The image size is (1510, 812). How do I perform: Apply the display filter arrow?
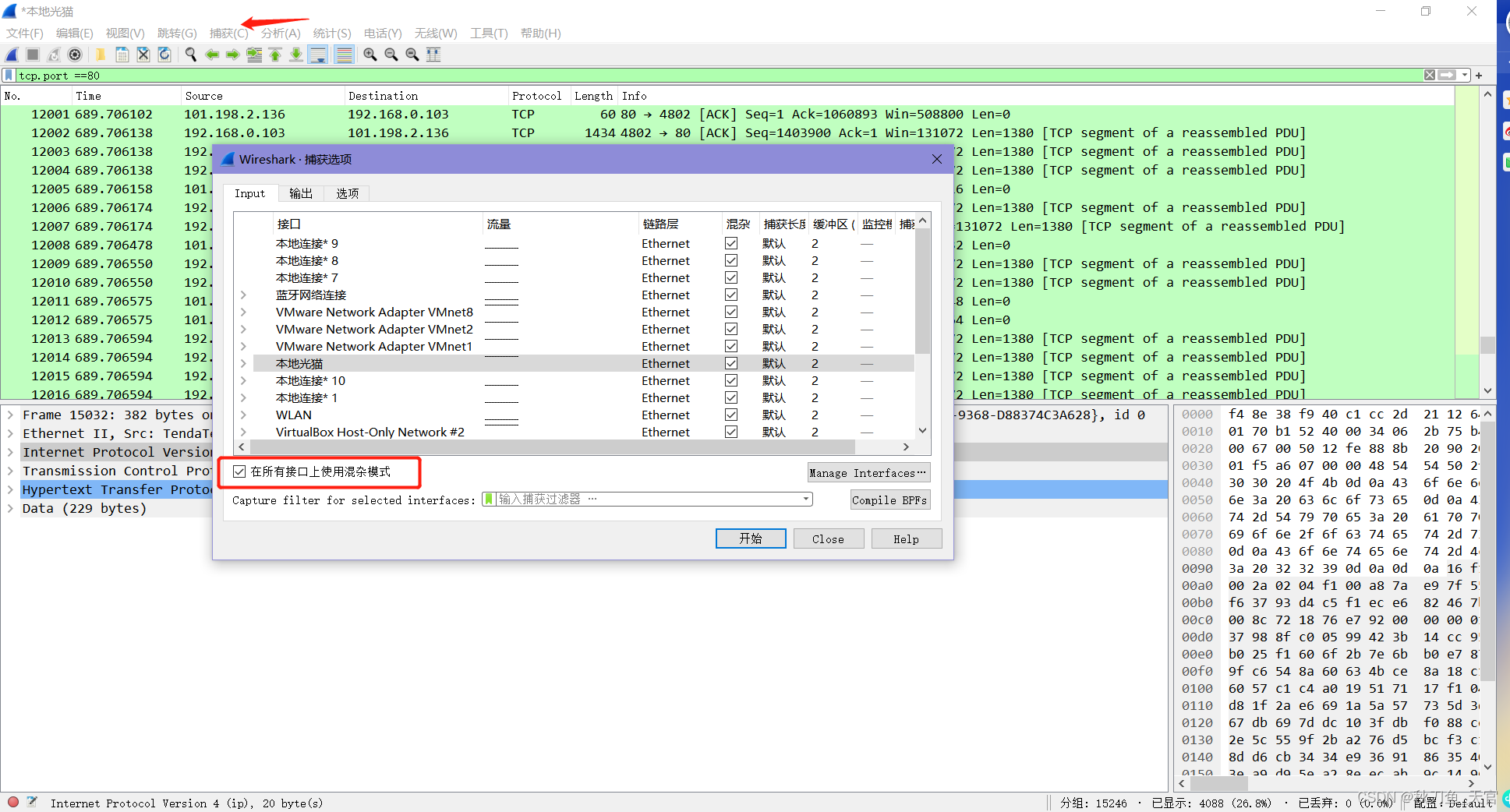point(1448,76)
